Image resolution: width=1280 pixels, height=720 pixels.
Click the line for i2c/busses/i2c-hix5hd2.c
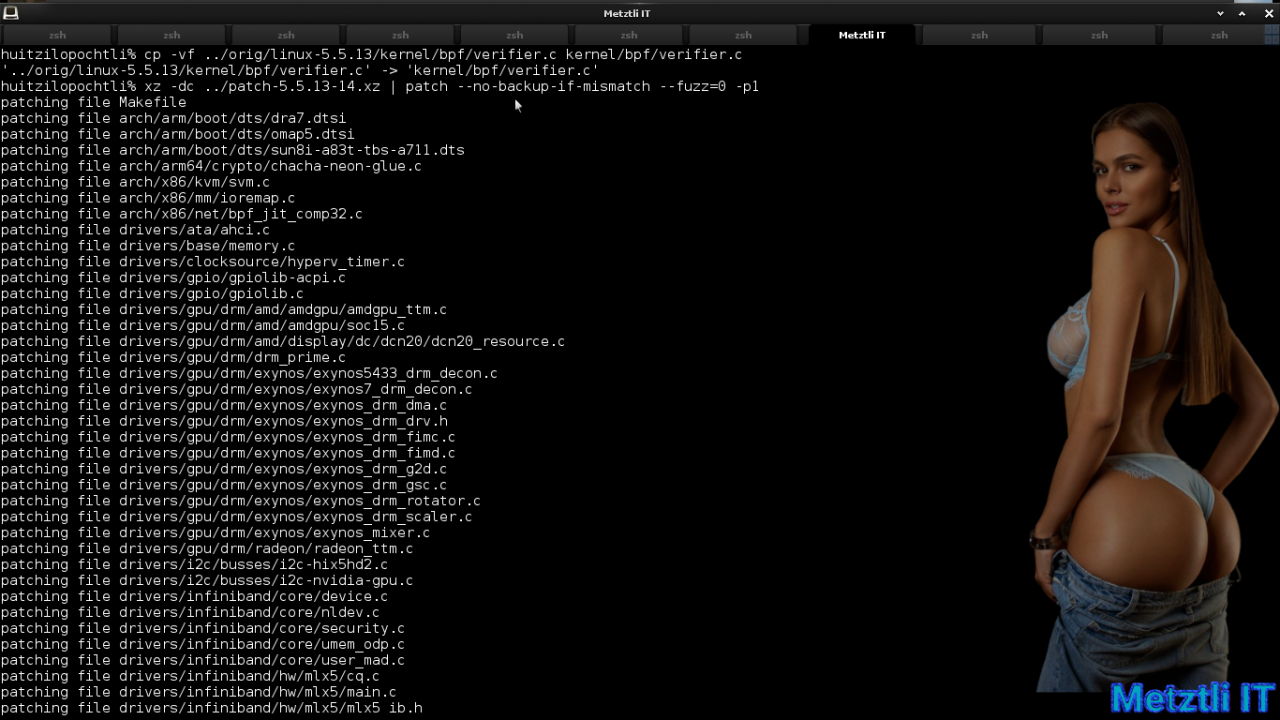[x=194, y=566]
